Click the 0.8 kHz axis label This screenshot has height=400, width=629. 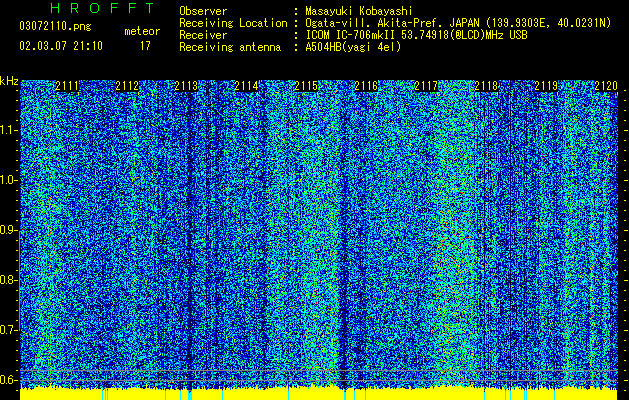8,280
